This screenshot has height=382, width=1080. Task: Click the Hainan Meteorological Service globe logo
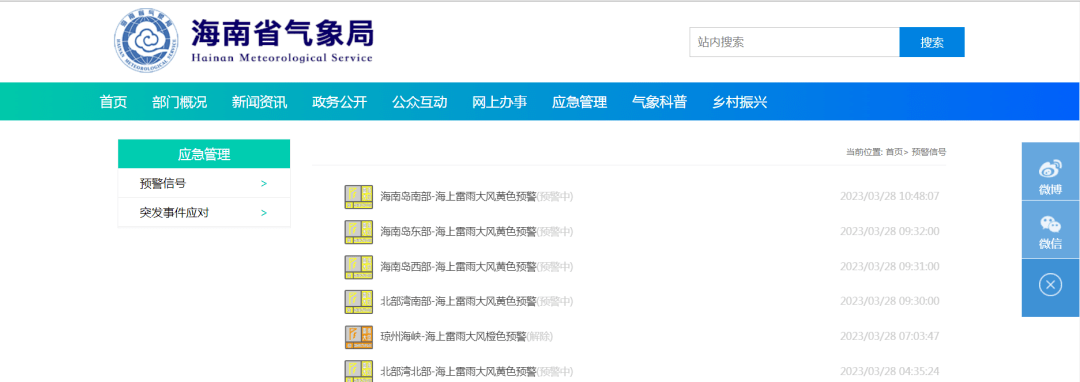click(x=146, y=41)
